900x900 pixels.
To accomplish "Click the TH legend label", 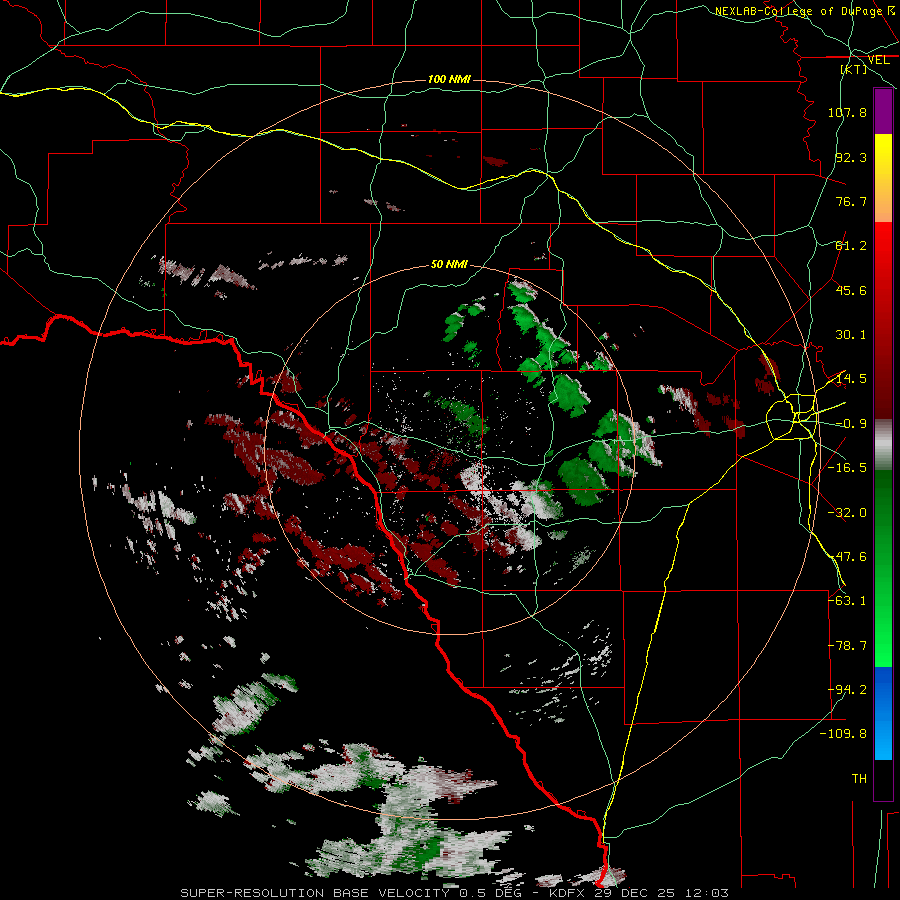I will [859, 779].
